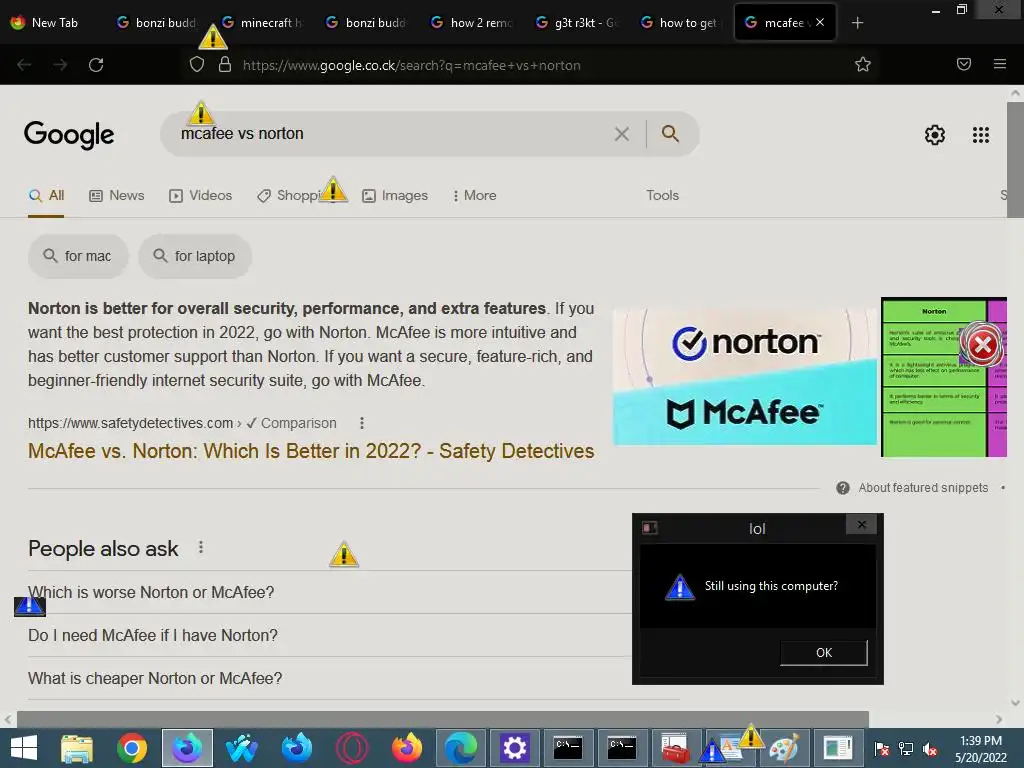Open the search Tools options

(x=662, y=195)
